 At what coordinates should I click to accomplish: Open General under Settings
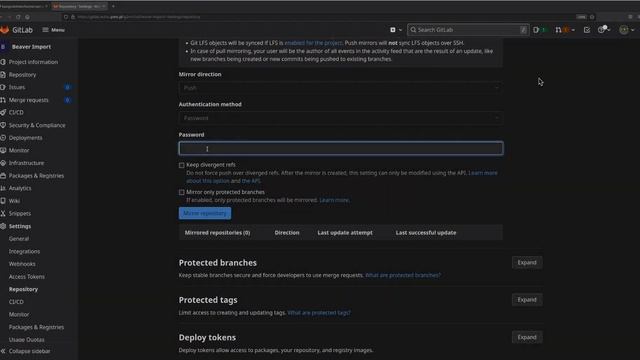(19, 239)
